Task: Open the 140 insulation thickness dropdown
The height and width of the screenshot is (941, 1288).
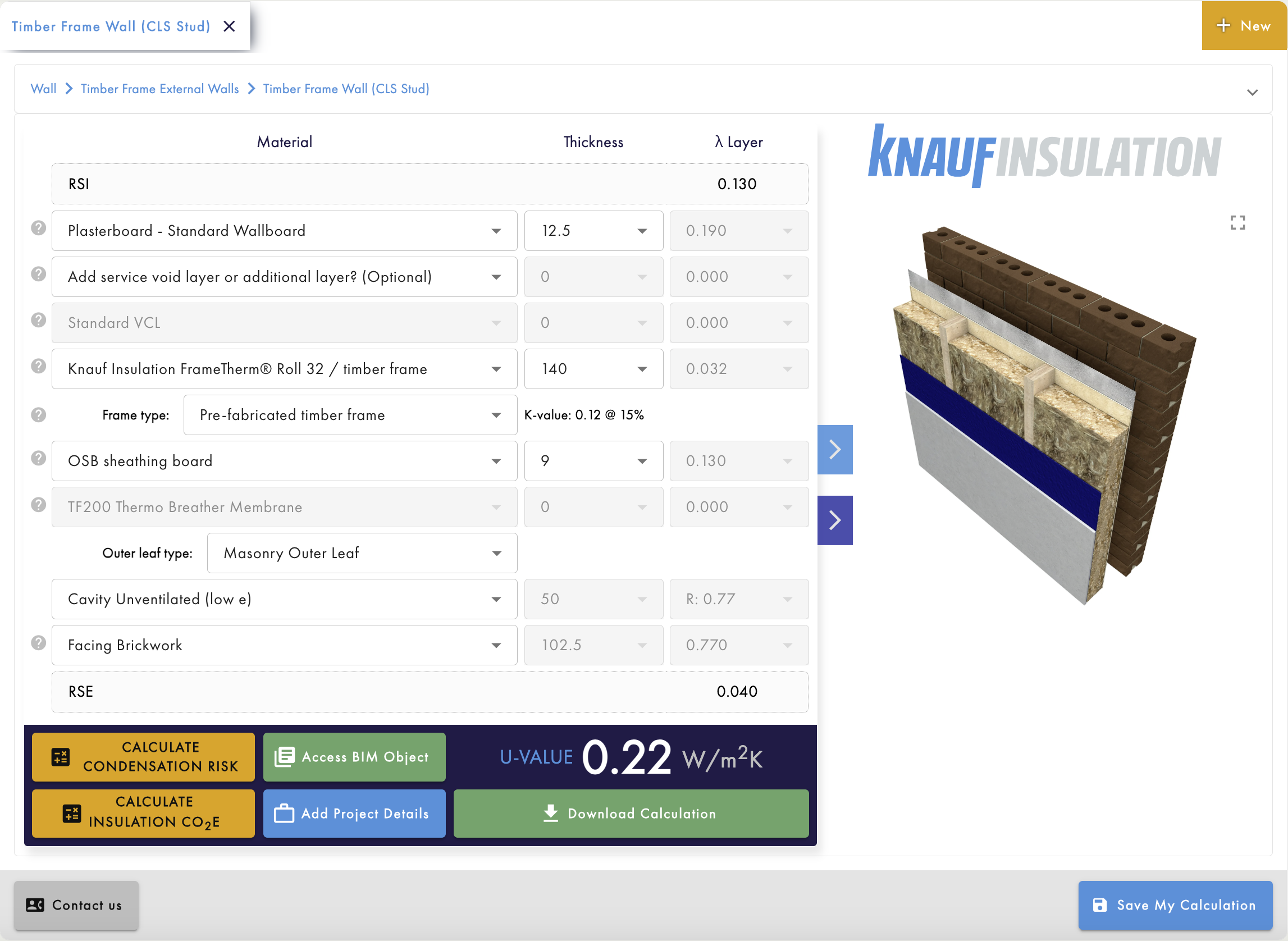Action: 593,369
